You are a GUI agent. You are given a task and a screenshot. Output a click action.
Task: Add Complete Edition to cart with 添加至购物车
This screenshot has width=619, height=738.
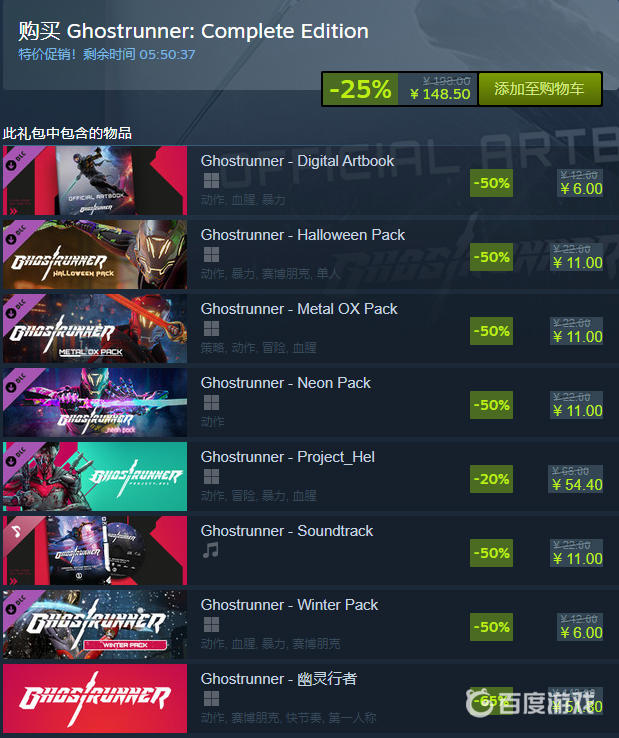pos(539,88)
